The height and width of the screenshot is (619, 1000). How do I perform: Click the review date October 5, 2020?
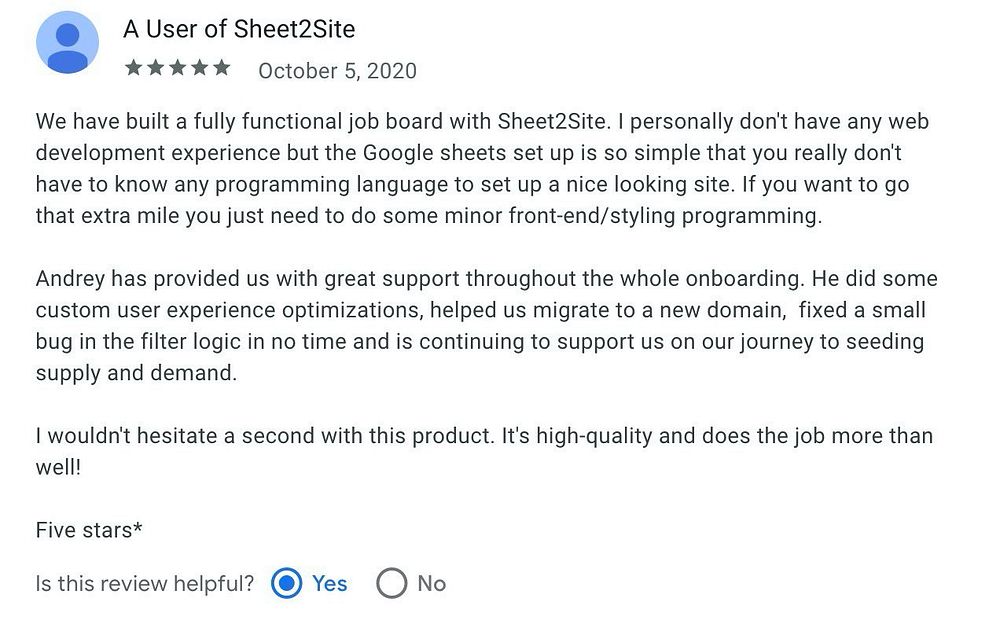(x=337, y=71)
